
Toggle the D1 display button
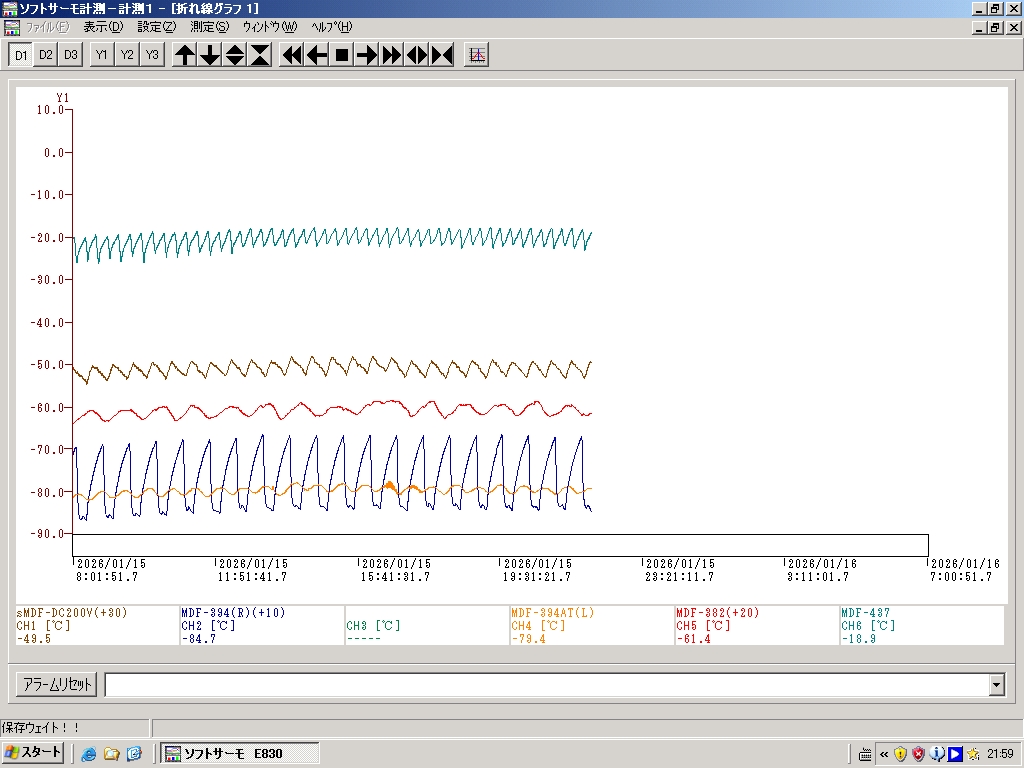pos(21,55)
